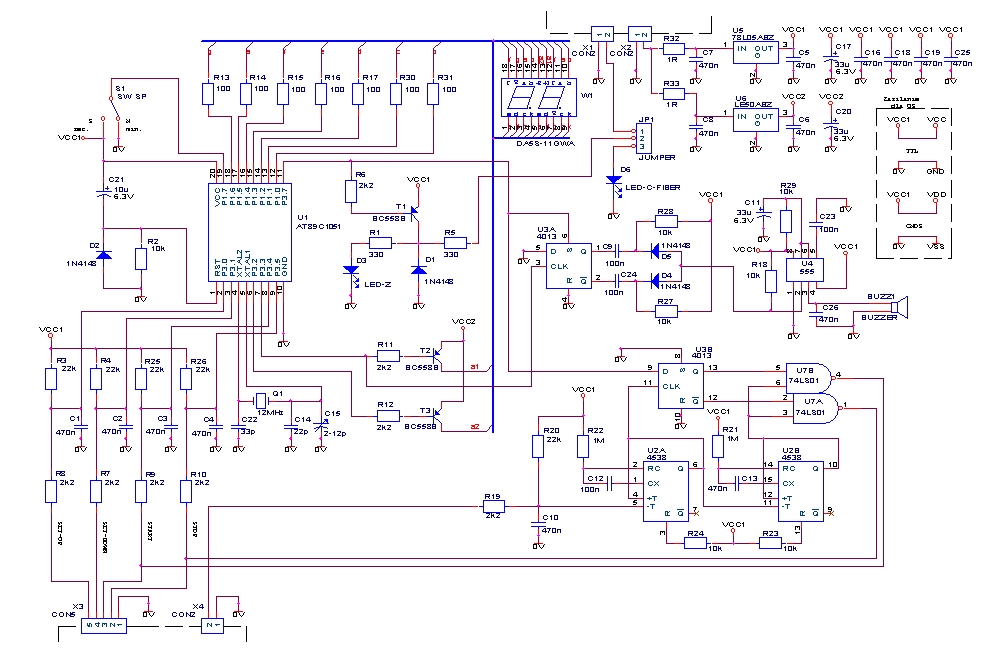Click the R24 resistor label
Screen dimensions: 988x657
(x=696, y=533)
